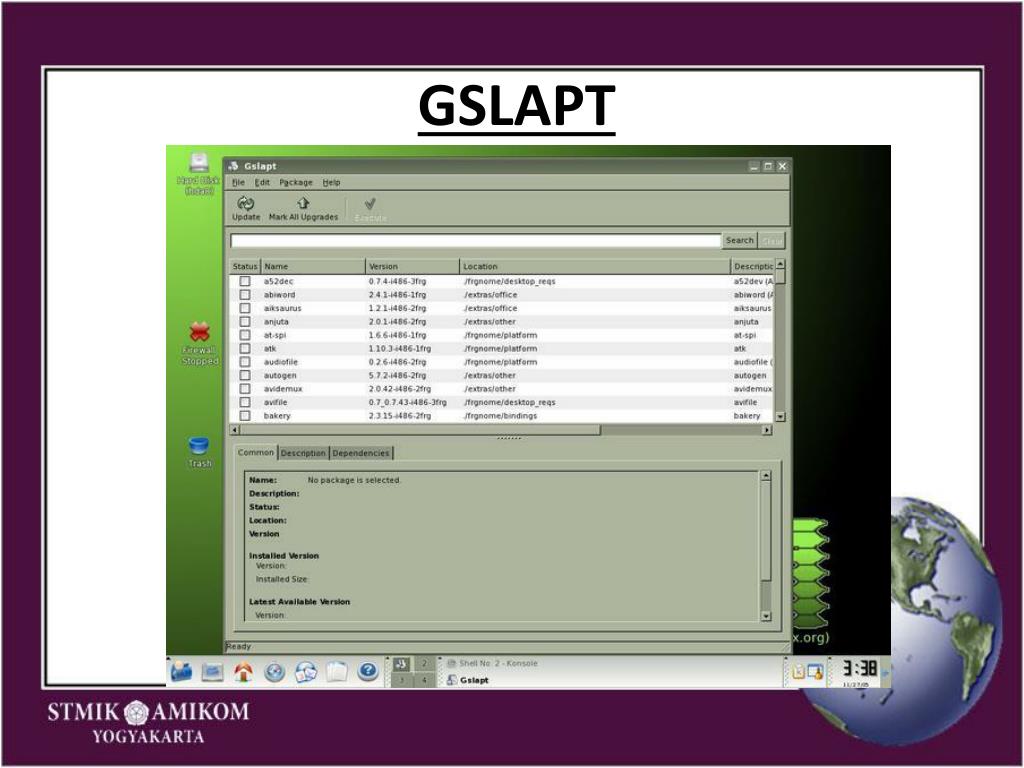This screenshot has height=768, width=1024.
Task: Click the Gslapt window title icon
Action: click(233, 166)
